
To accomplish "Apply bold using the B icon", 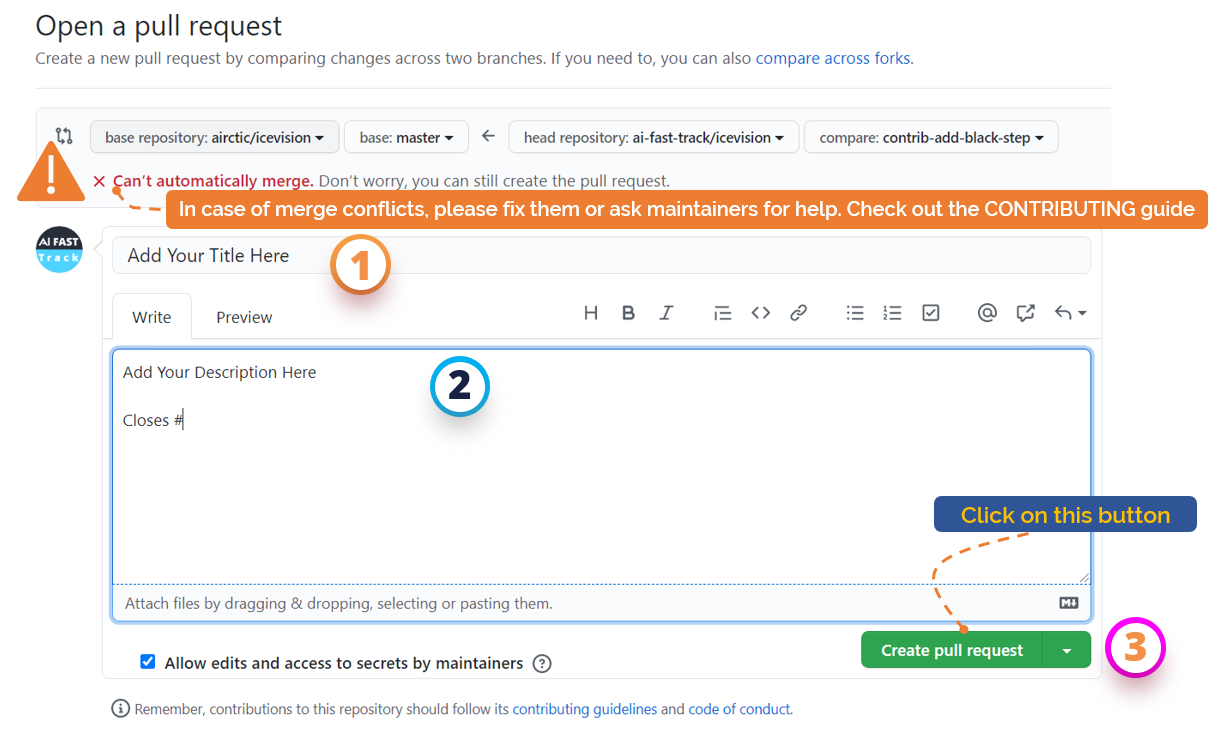I will click(628, 313).
